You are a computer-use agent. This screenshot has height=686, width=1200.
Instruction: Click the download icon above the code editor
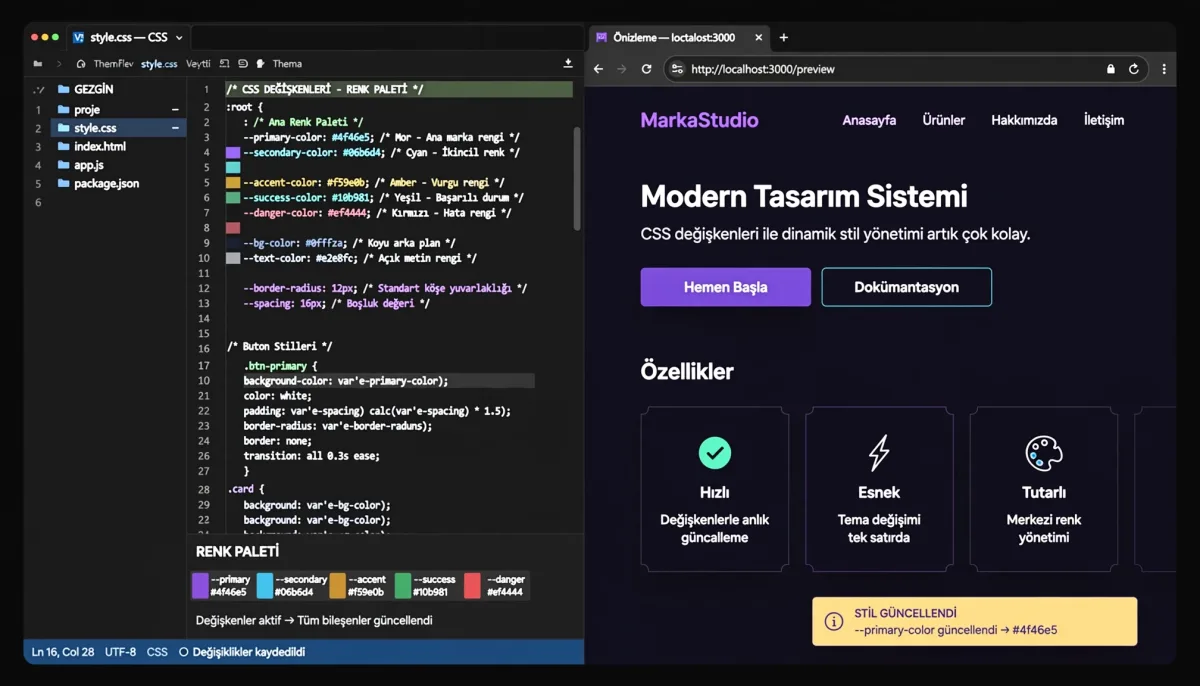tap(568, 63)
